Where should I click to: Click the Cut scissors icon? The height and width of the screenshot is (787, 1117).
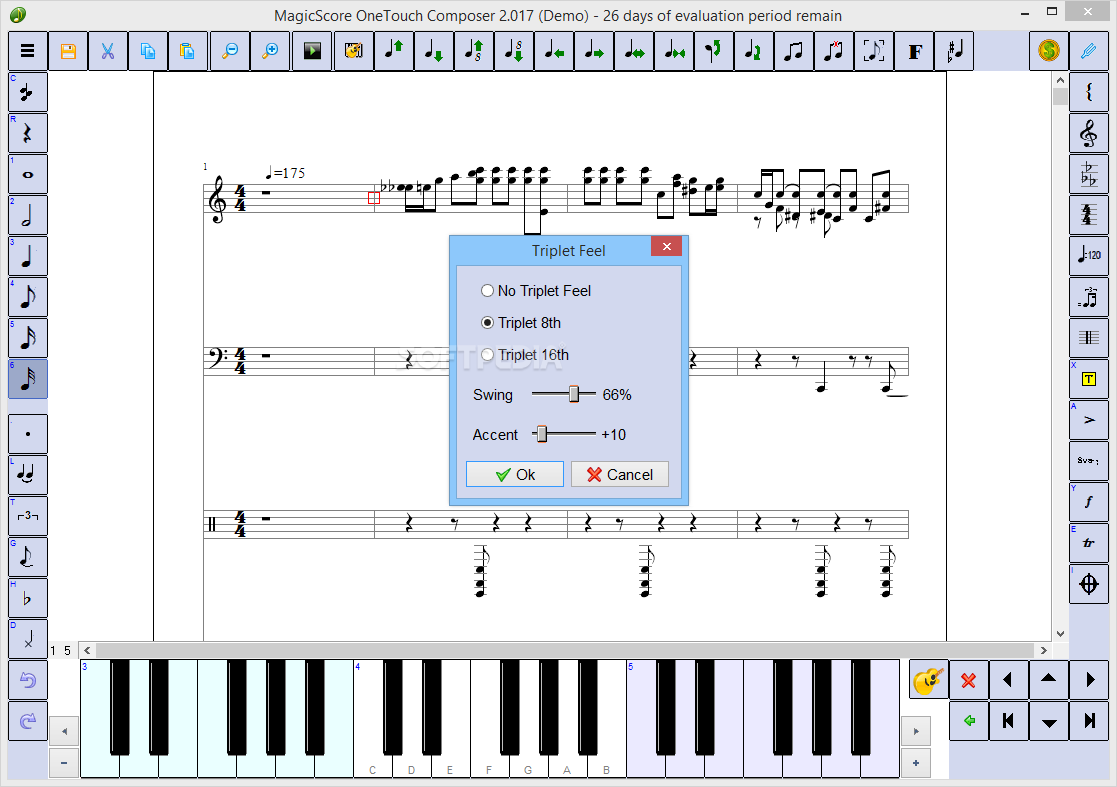click(108, 51)
